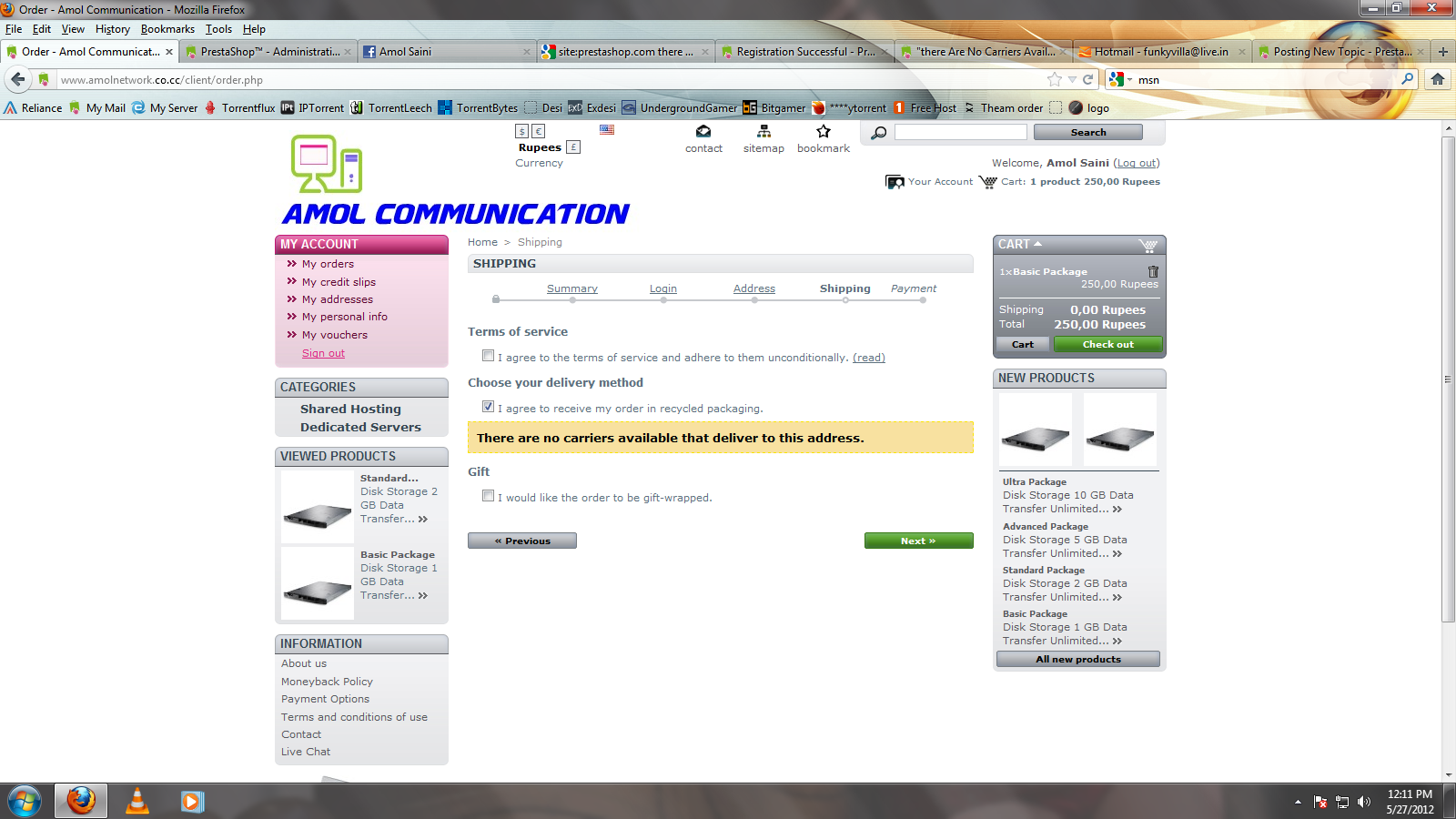The width and height of the screenshot is (1456, 819).
Task: Uncheck the recycled packaging checkbox
Action: coord(489,407)
